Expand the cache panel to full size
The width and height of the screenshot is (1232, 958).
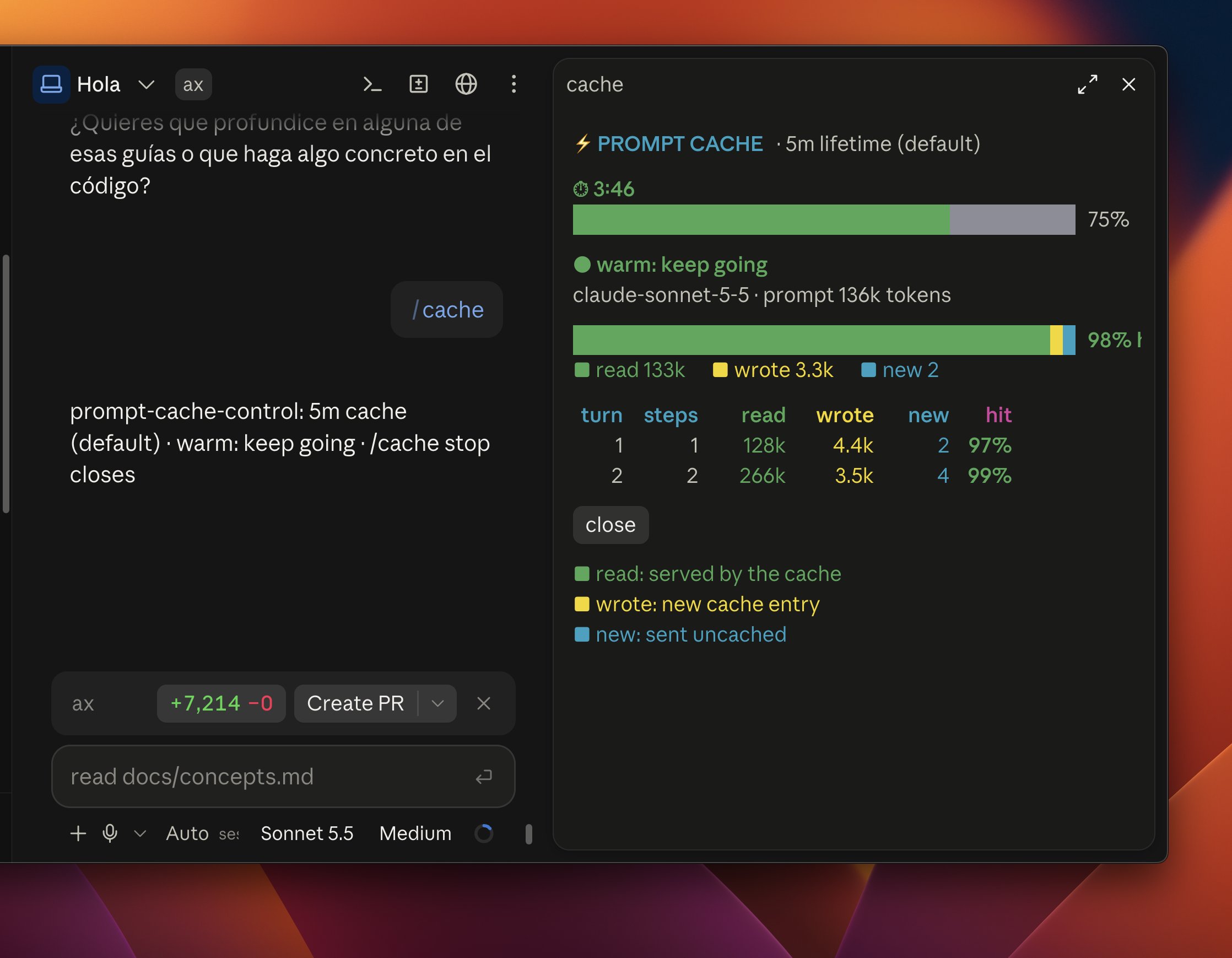coord(1087,85)
